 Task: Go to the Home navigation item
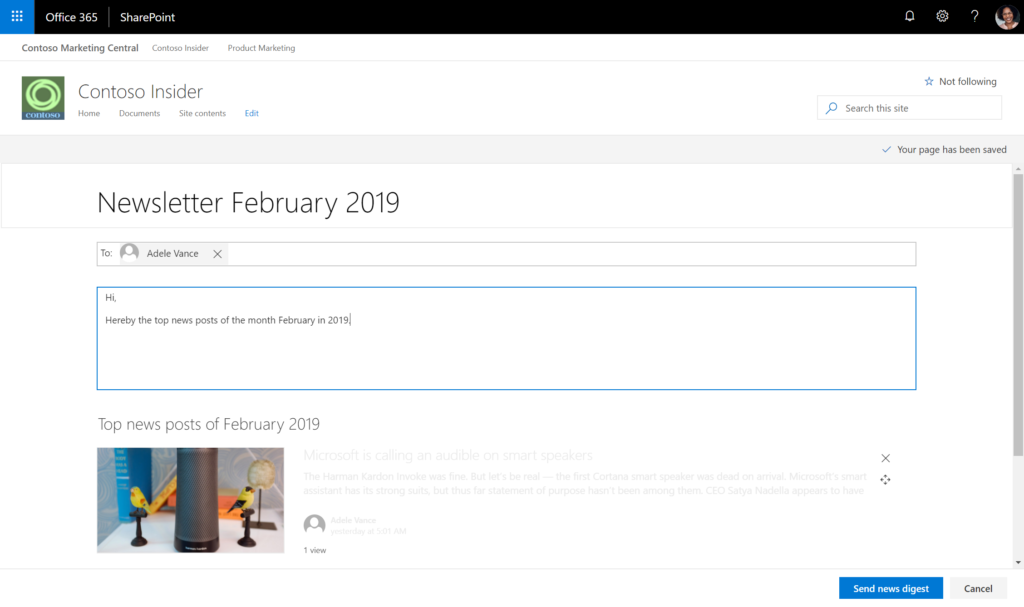(x=89, y=113)
